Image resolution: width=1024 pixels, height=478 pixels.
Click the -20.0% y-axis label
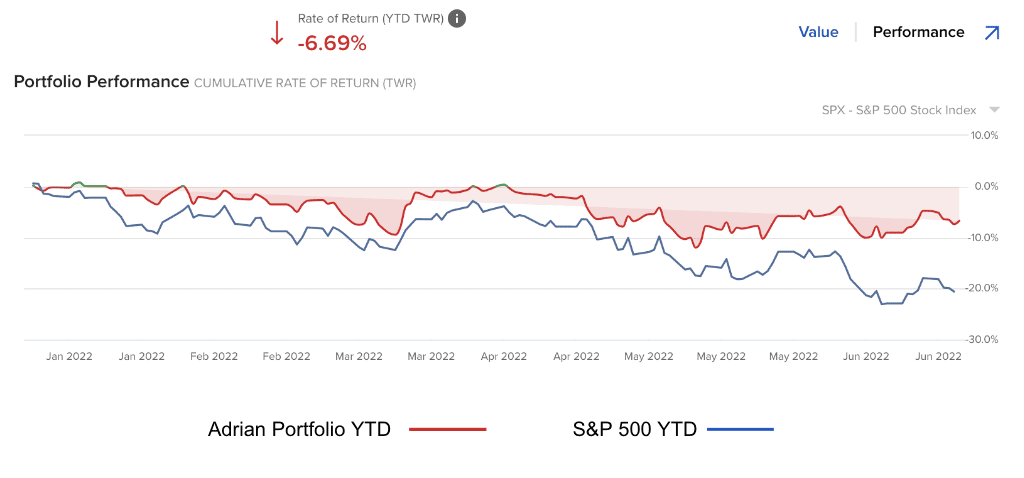(x=984, y=288)
